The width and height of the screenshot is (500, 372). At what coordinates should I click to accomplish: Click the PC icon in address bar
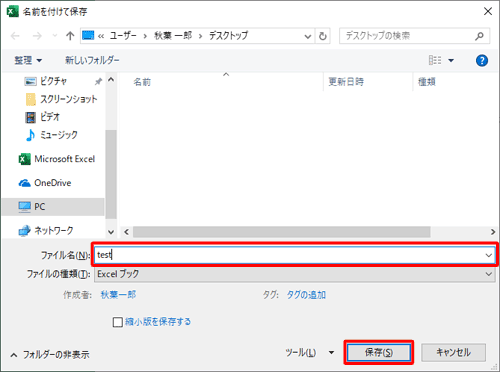pos(88,35)
